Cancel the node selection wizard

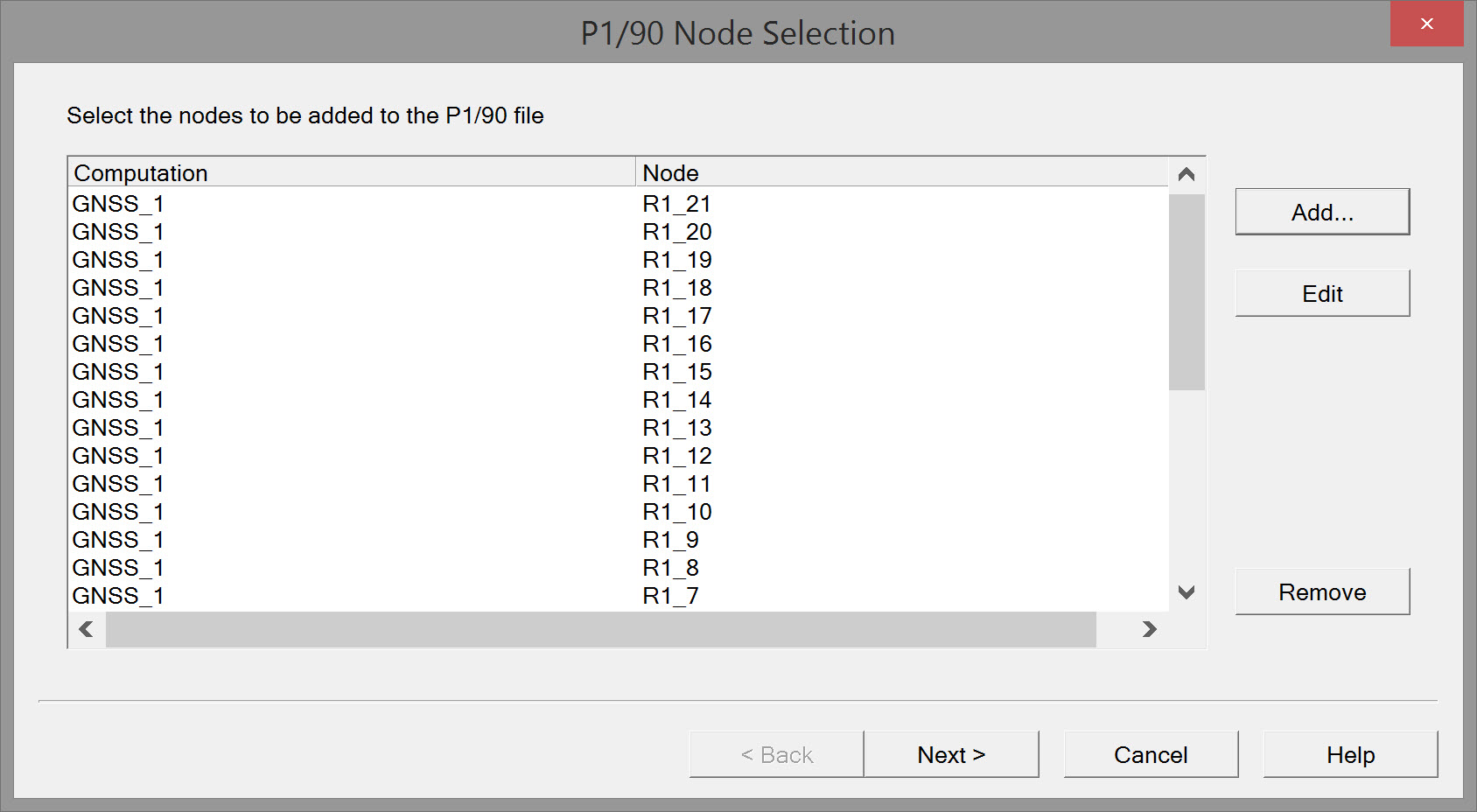[1151, 754]
